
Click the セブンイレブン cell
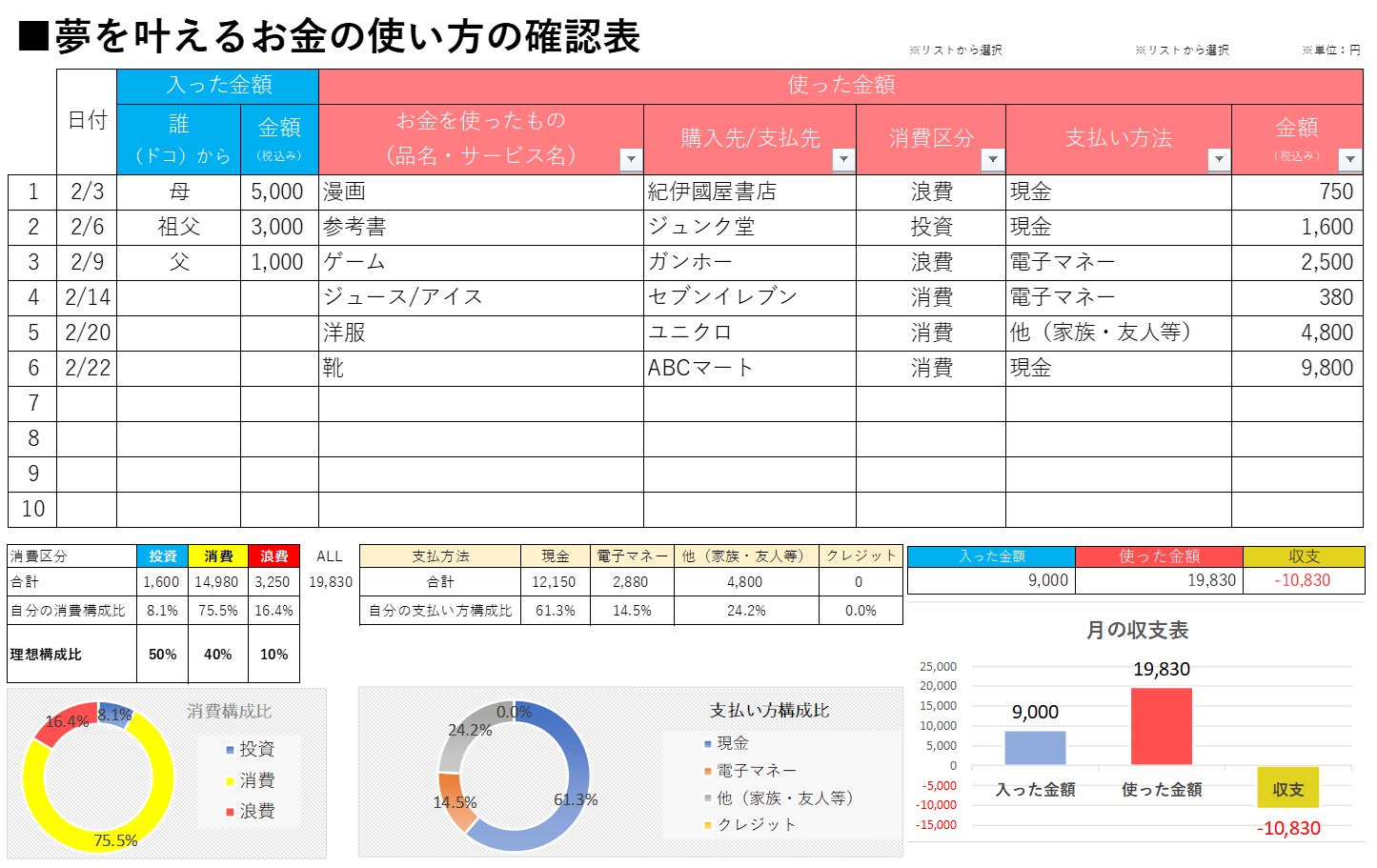[749, 297]
